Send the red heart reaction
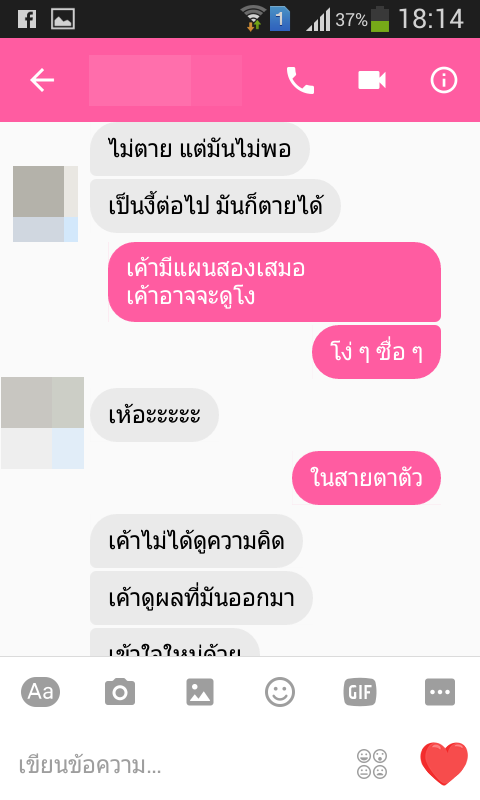Screen dimensions: 480x800 click(x=444, y=763)
